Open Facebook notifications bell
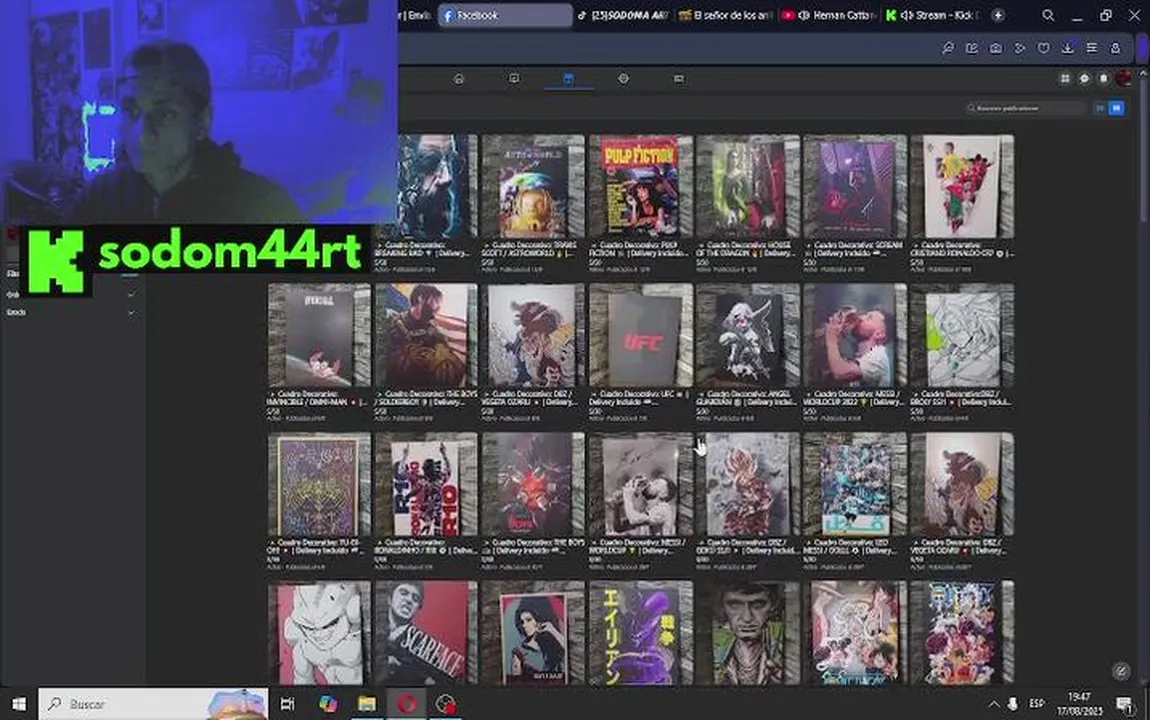 (1104, 78)
